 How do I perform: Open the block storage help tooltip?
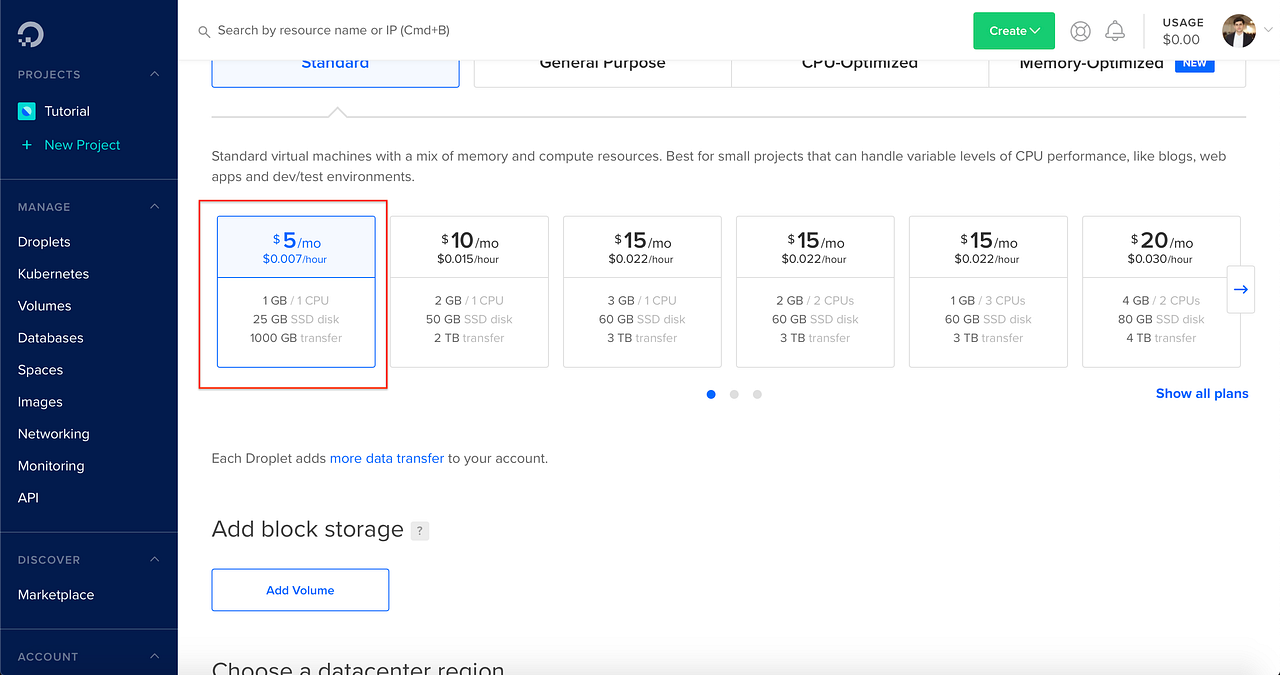coord(419,530)
